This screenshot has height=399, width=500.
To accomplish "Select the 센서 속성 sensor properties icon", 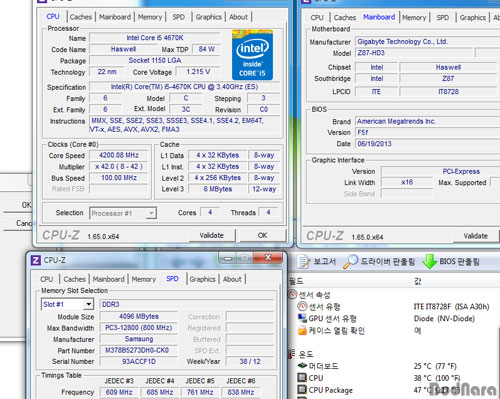I will 292,295.
